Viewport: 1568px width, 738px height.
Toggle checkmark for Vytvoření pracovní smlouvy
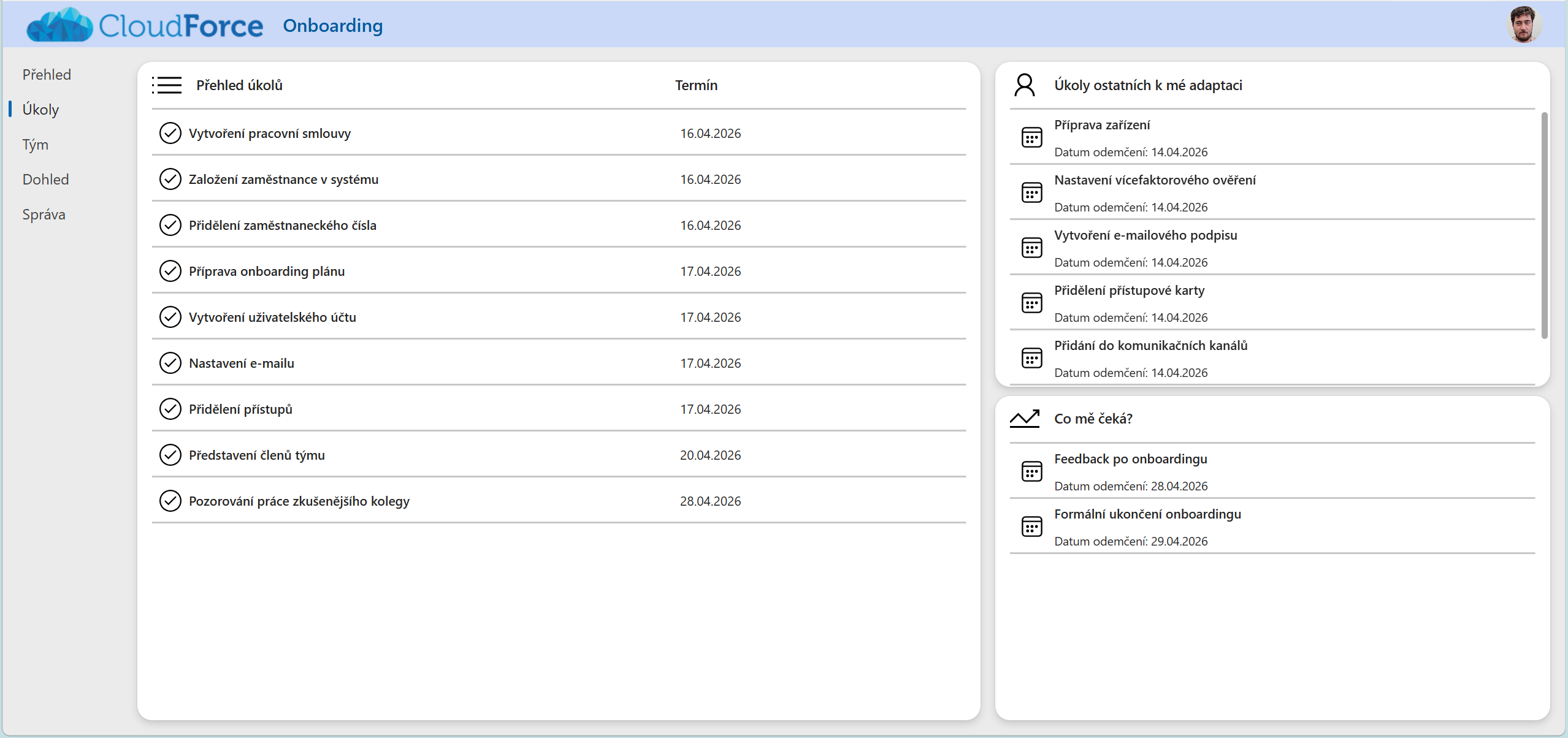(x=170, y=133)
